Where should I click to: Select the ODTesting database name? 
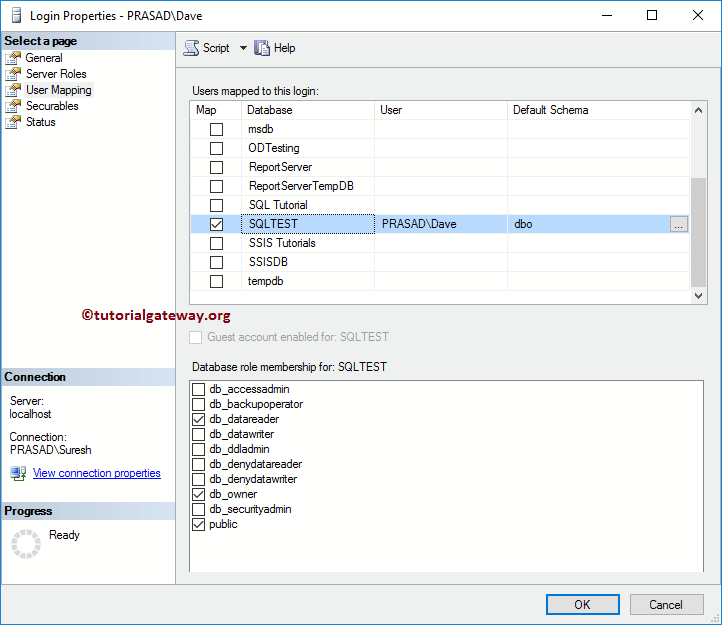click(274, 148)
